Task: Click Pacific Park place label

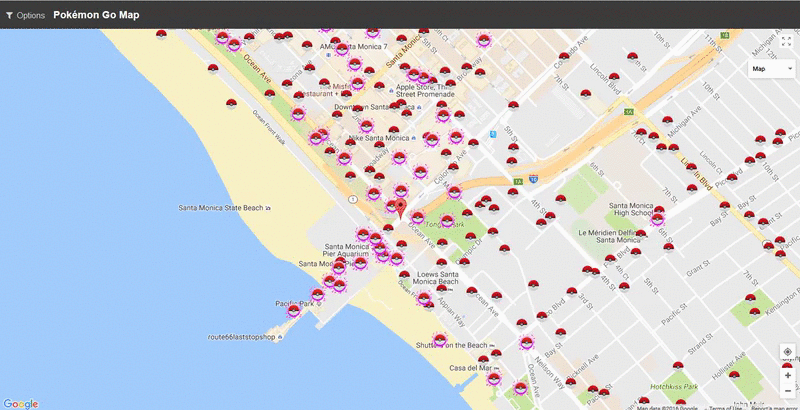Action: [293, 303]
